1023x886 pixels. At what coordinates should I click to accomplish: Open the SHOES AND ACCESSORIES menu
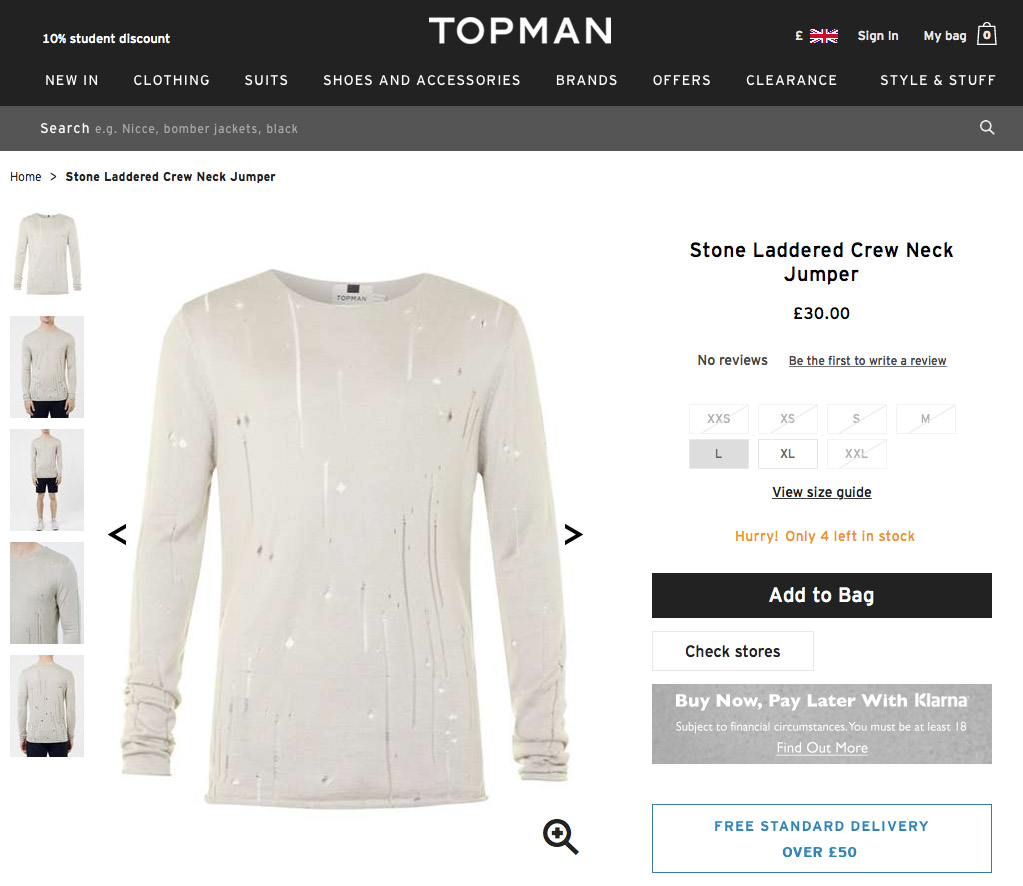(x=421, y=80)
